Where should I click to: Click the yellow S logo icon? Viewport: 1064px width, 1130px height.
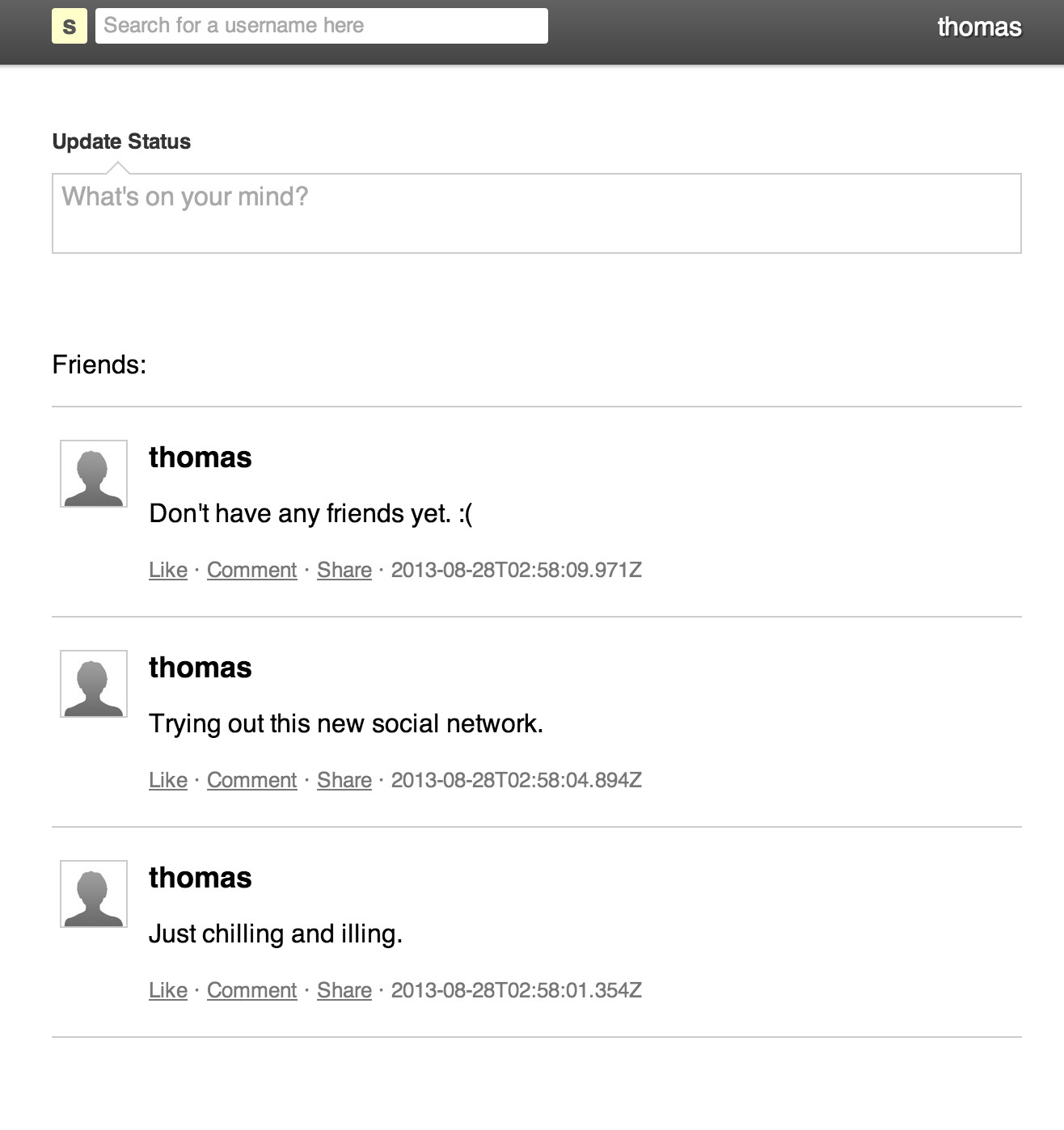click(70, 26)
